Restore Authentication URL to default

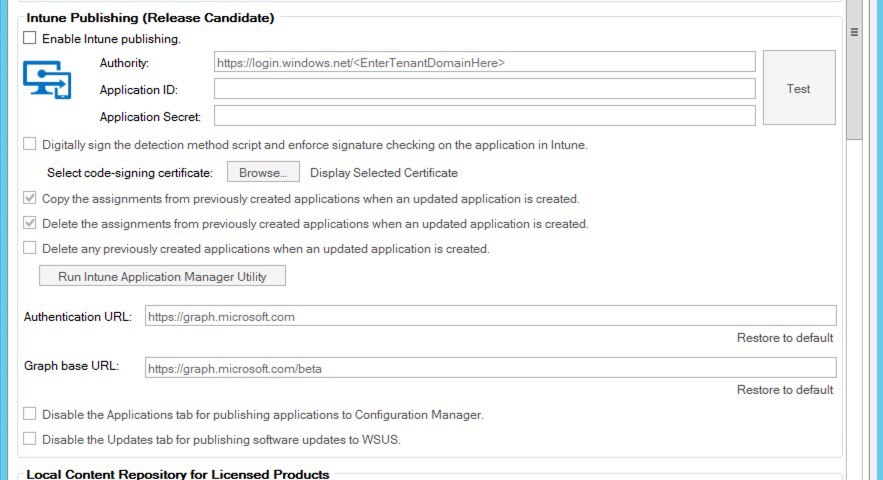tap(785, 337)
